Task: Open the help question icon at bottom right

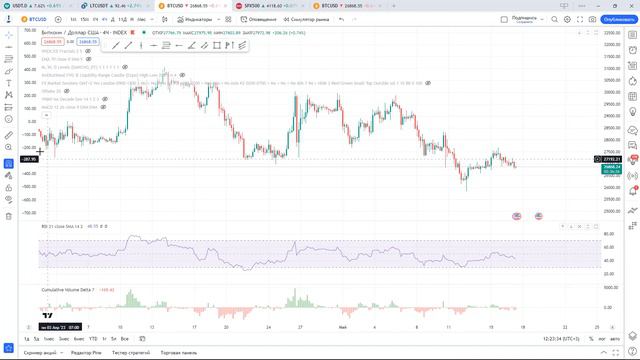Action: [x=632, y=351]
